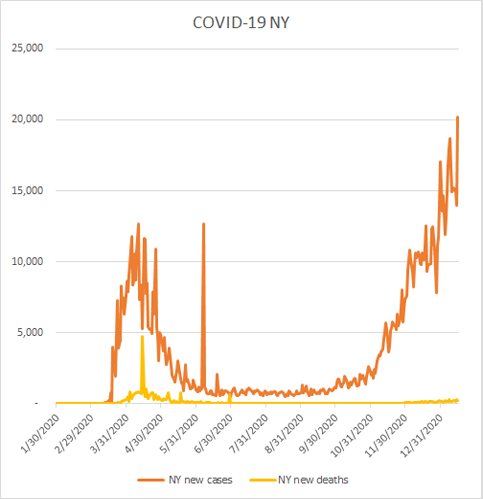Click the 10,000 y-axis label
Screen dimensions: 483x499
pyautogui.click(x=27, y=261)
